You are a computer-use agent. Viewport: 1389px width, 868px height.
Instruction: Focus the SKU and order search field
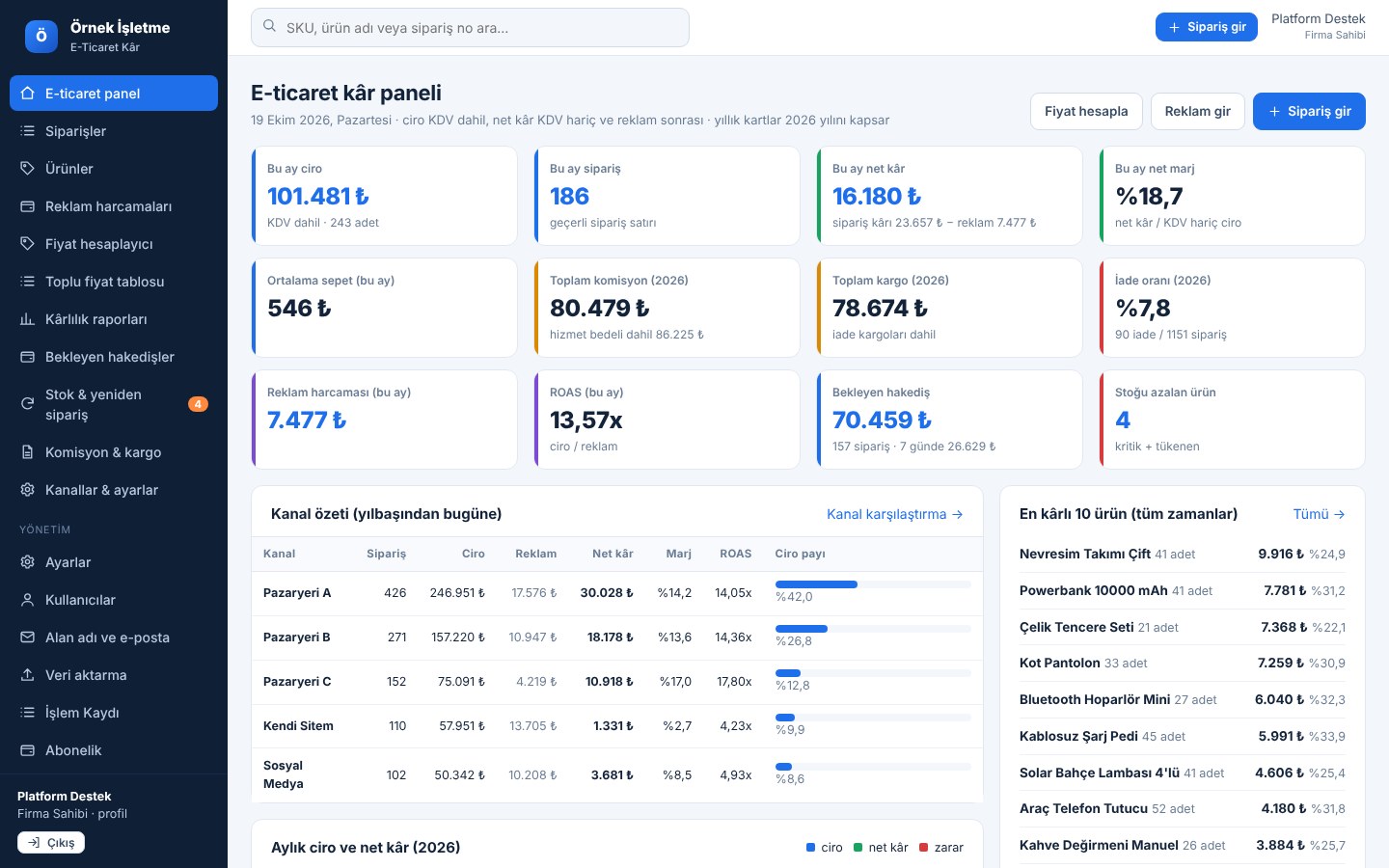click(x=470, y=28)
